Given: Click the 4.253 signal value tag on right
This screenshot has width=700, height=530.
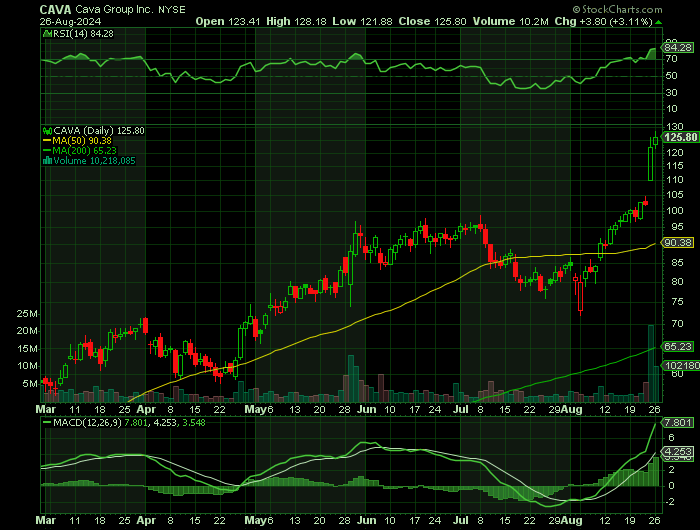Looking at the screenshot, I should tap(678, 451).
